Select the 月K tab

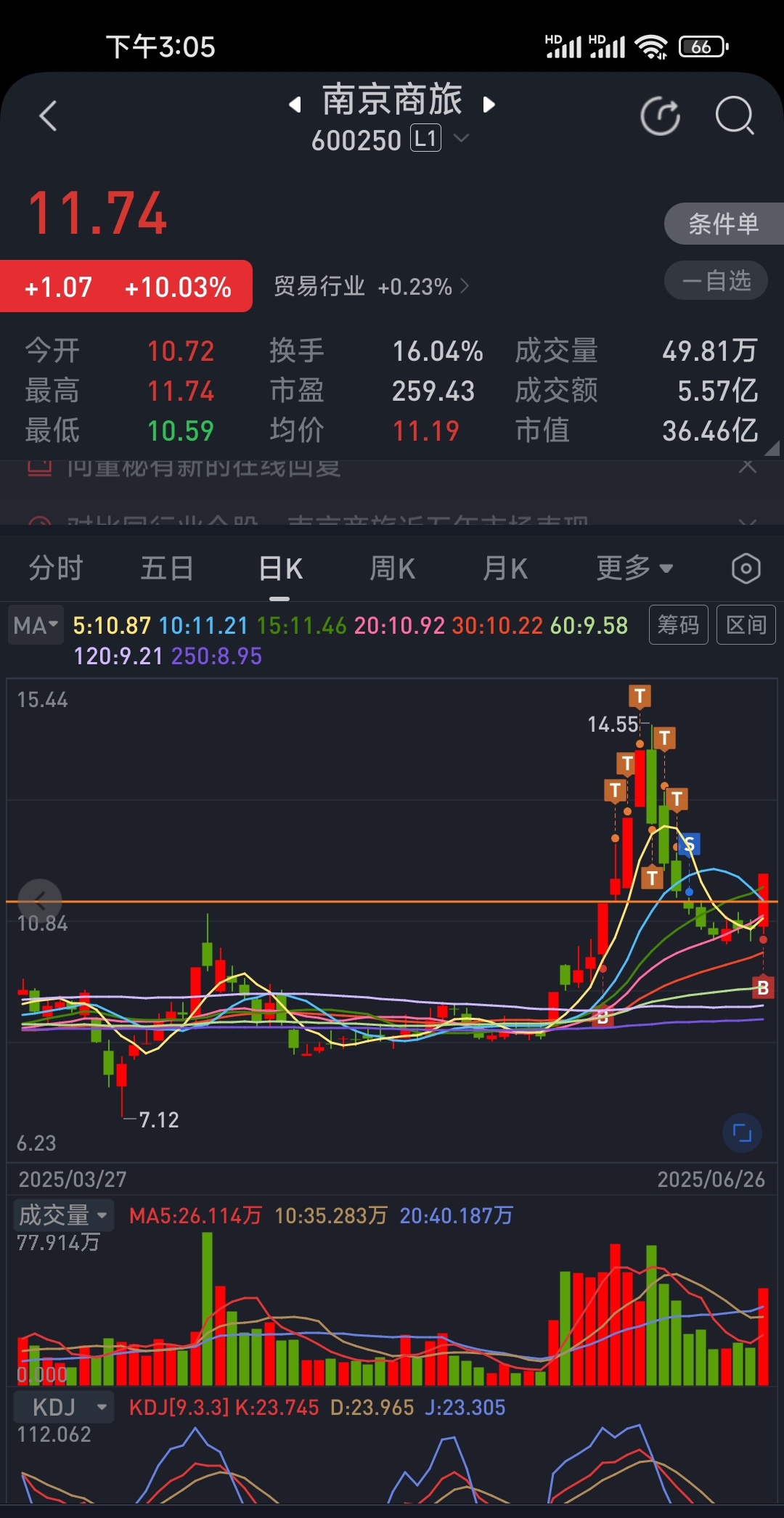(x=505, y=568)
